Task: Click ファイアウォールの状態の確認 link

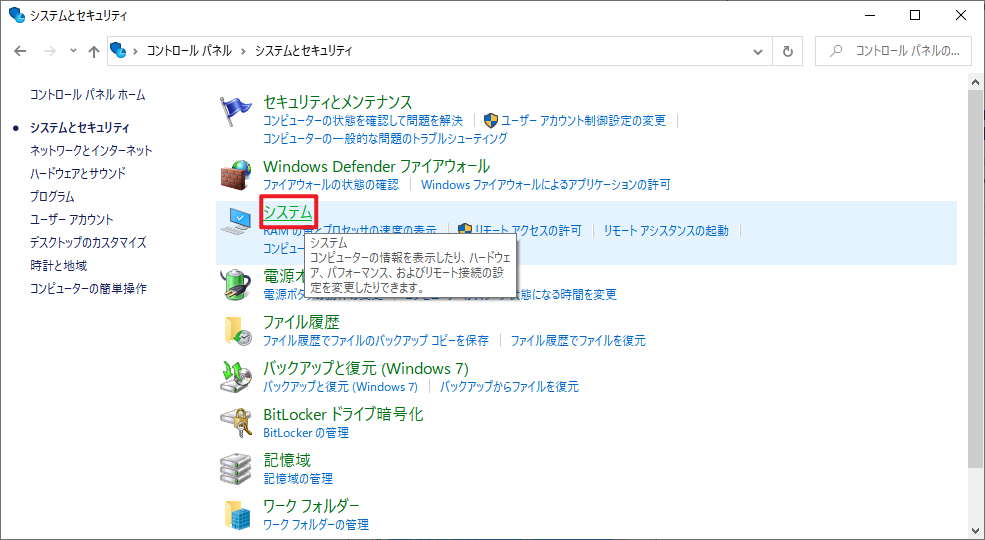Action: (x=330, y=185)
